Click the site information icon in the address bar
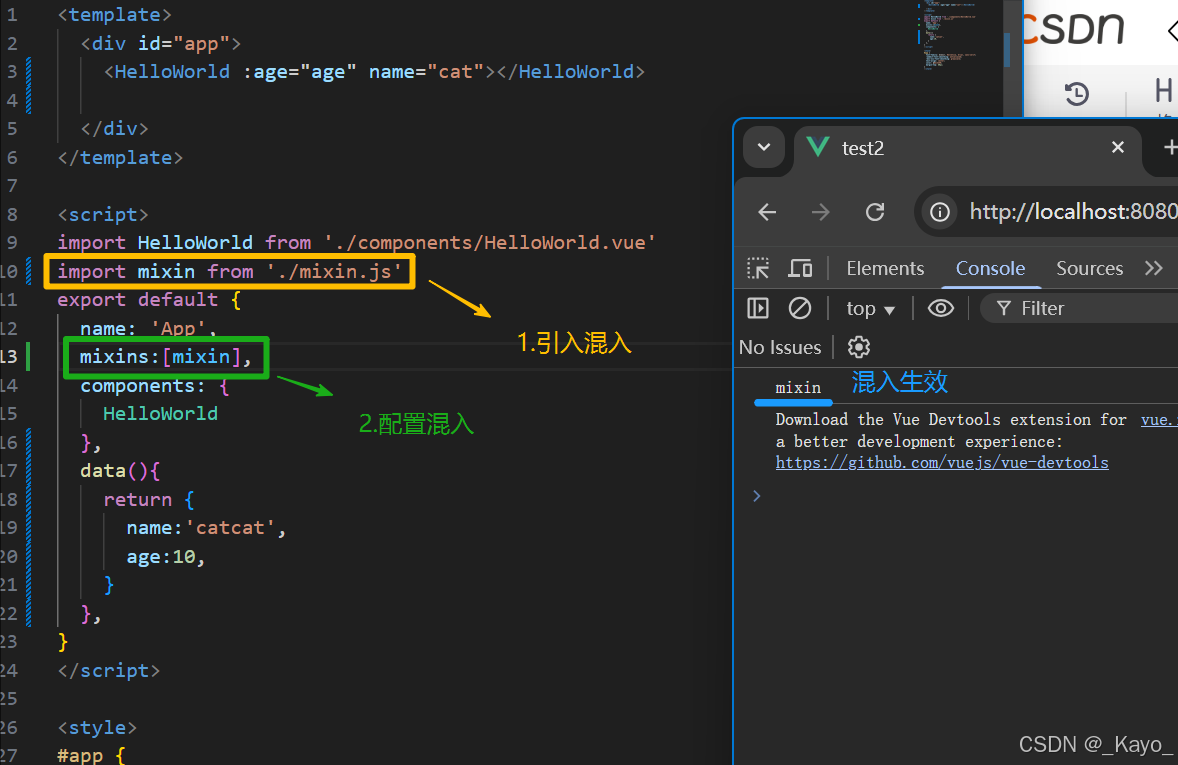The height and width of the screenshot is (765, 1178). point(938,211)
